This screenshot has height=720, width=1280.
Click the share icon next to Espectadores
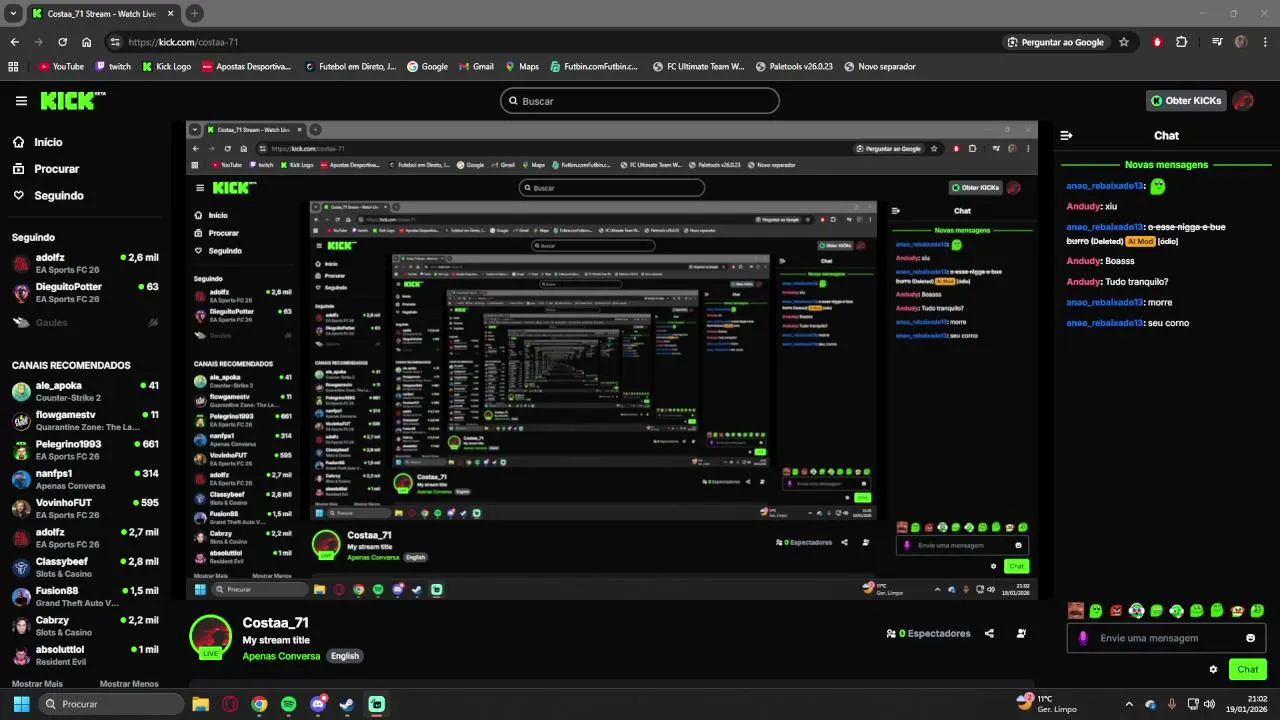989,633
